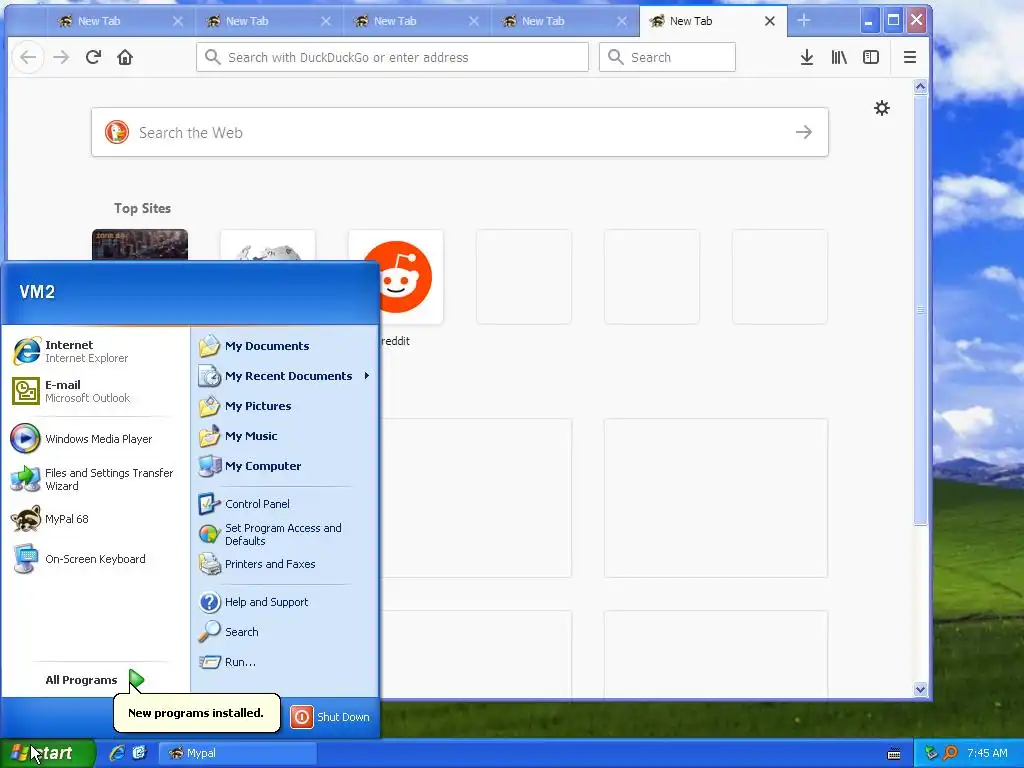Expand My Recent Documents submenu
The width and height of the screenshot is (1024, 768).
click(285, 376)
